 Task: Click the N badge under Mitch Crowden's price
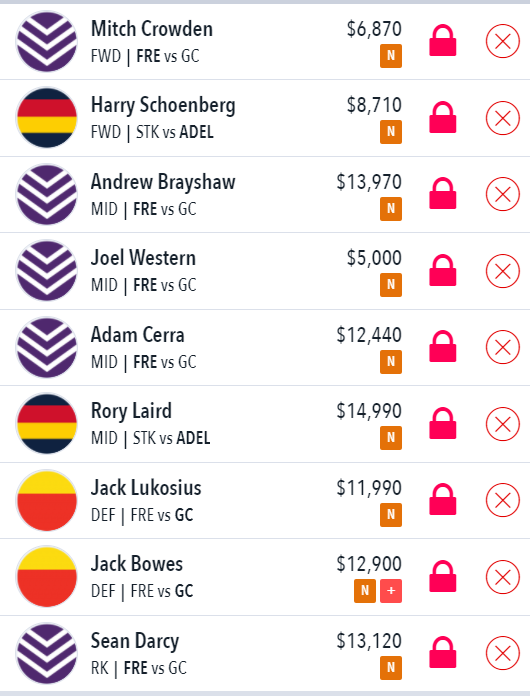[391, 55]
